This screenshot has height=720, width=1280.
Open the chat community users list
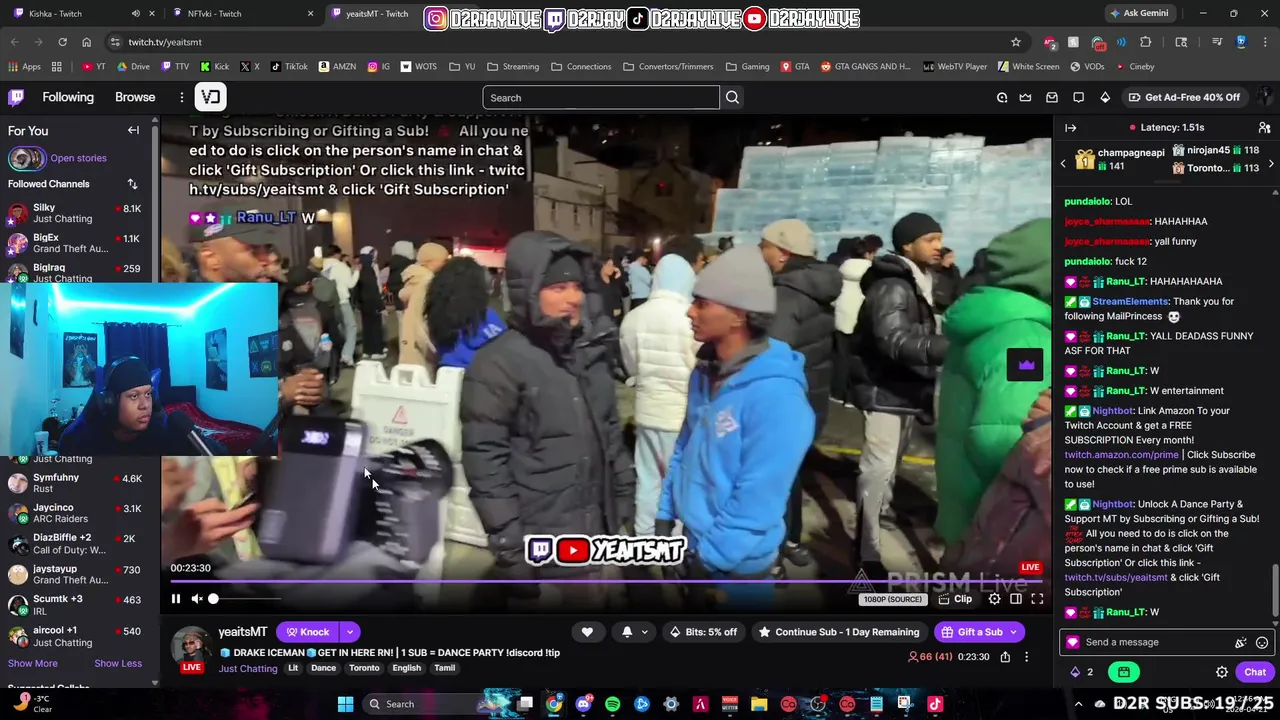1264,128
